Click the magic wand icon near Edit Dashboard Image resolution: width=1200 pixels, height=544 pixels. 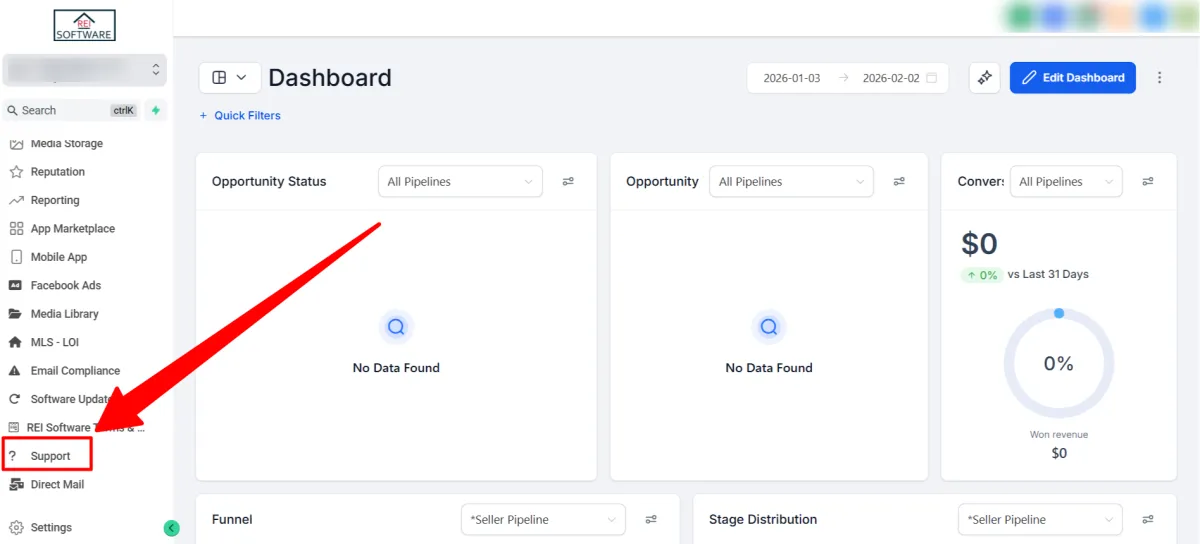[984, 78]
